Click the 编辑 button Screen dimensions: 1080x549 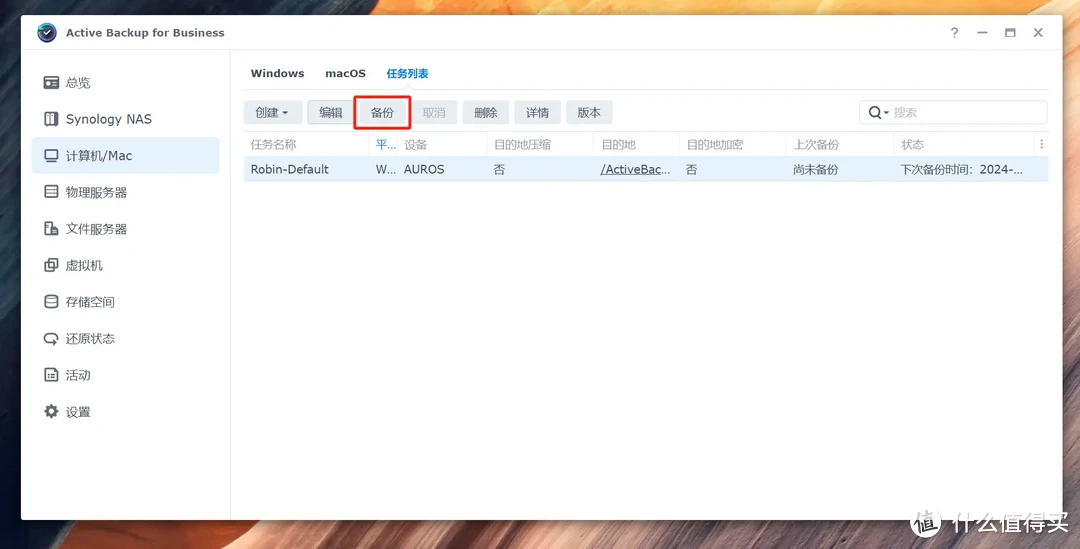(331, 112)
